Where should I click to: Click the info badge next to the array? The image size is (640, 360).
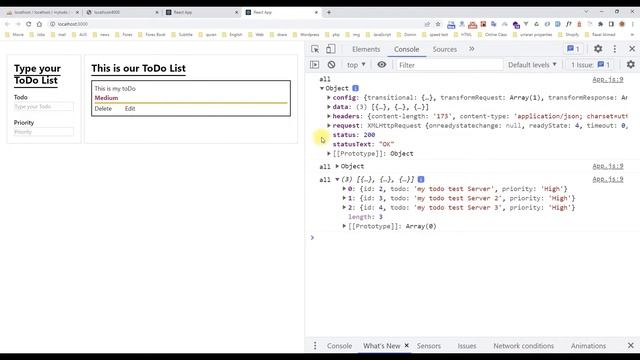click(x=421, y=179)
